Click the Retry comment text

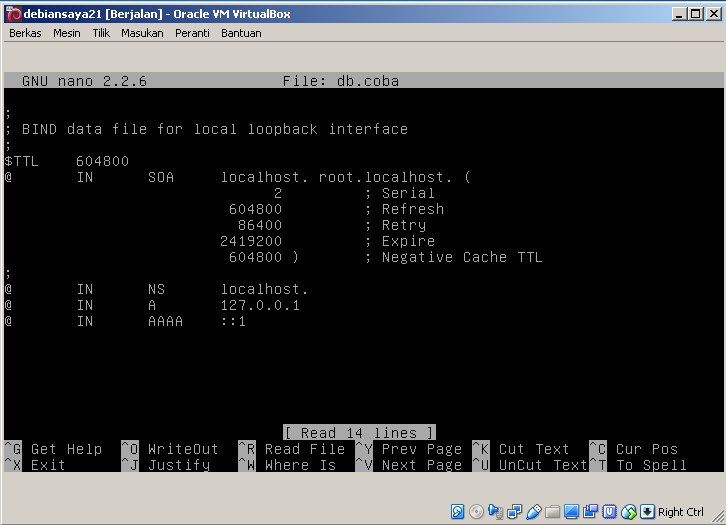click(x=404, y=225)
